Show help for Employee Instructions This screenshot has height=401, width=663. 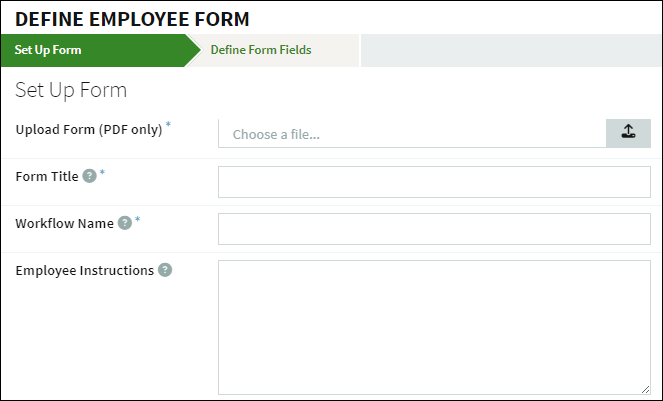pyautogui.click(x=165, y=269)
